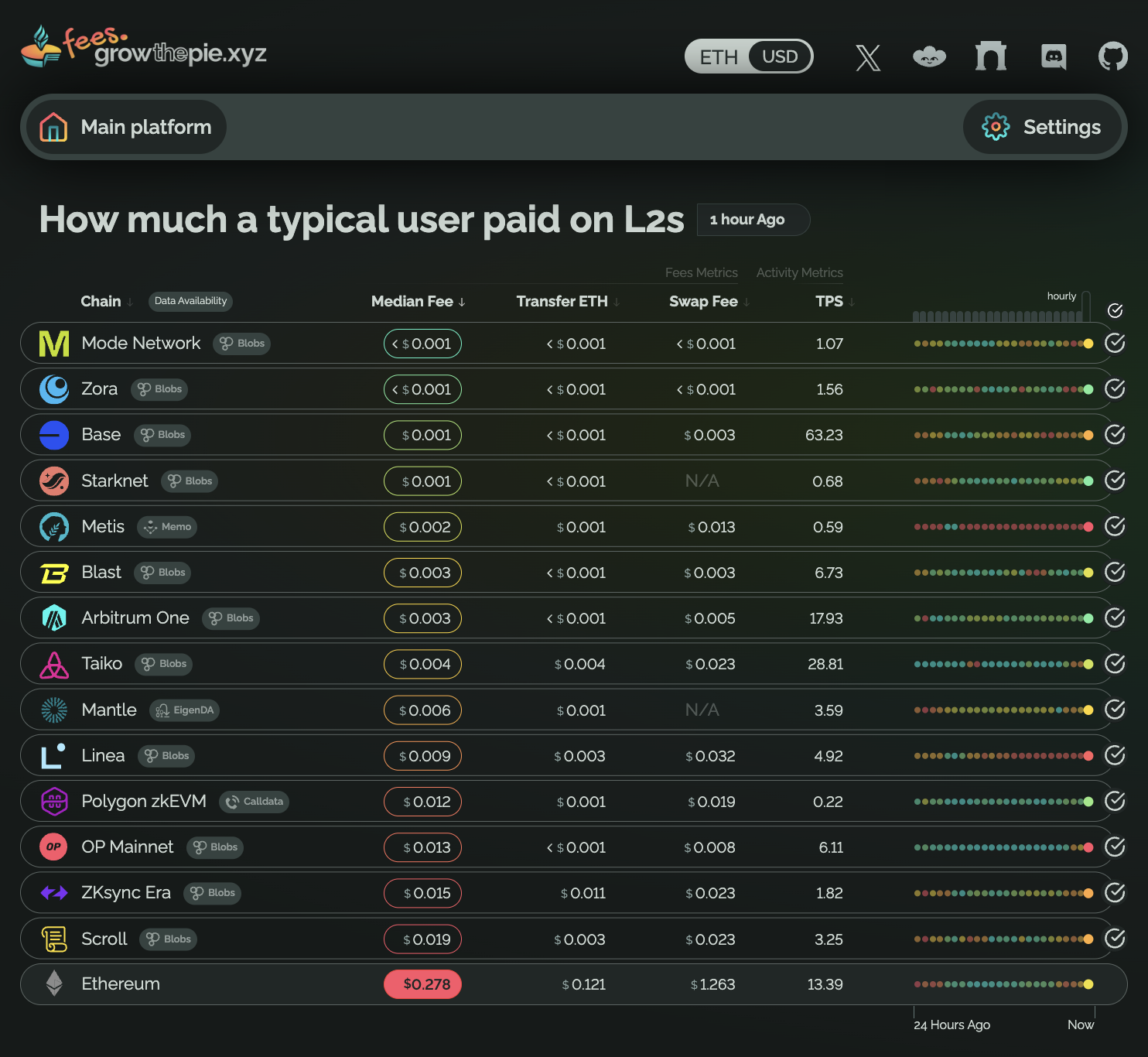Click the Mantle chain logo
1148x1057 pixels.
click(x=54, y=710)
